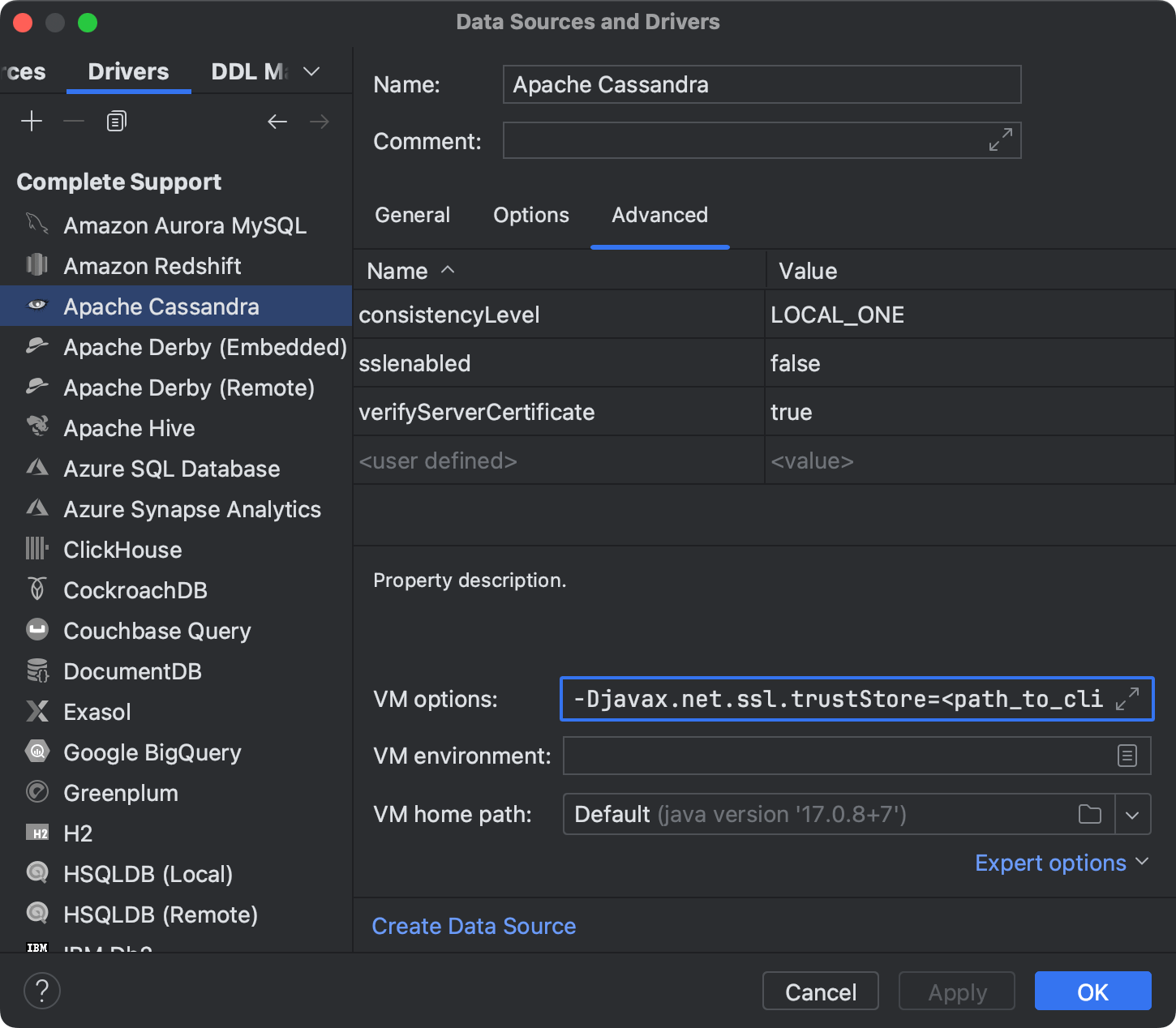
Task: Click the Azure Synapse Analytics icon
Action: coord(37,508)
